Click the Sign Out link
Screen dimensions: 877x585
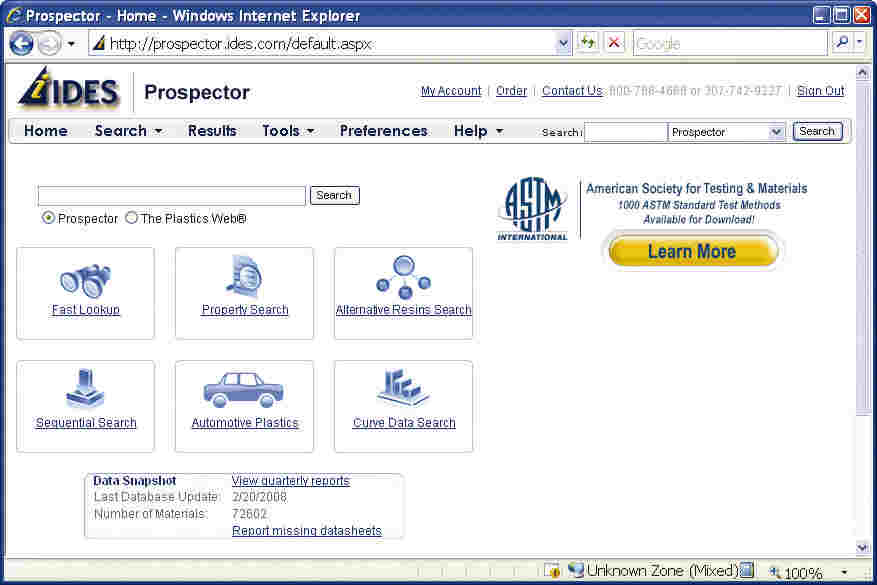click(x=821, y=91)
